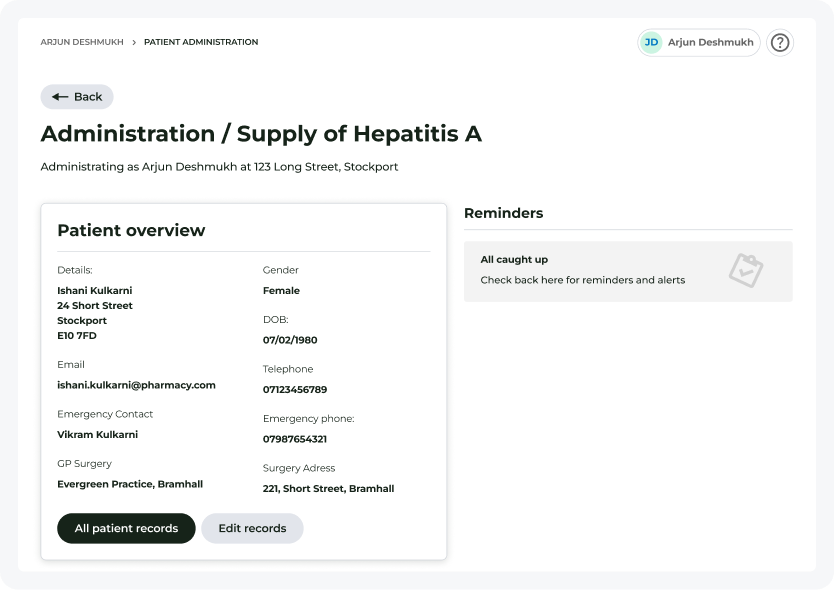
Task: Open All patient records
Action: click(x=126, y=528)
